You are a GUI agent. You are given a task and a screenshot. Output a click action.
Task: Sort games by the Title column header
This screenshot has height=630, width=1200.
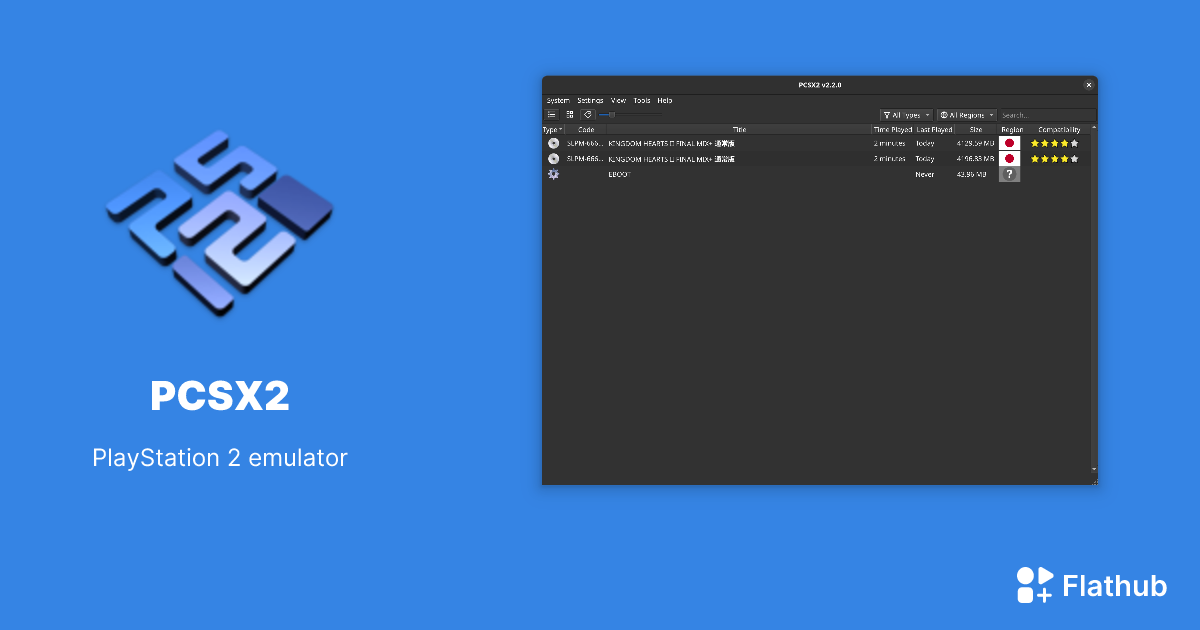click(x=737, y=129)
